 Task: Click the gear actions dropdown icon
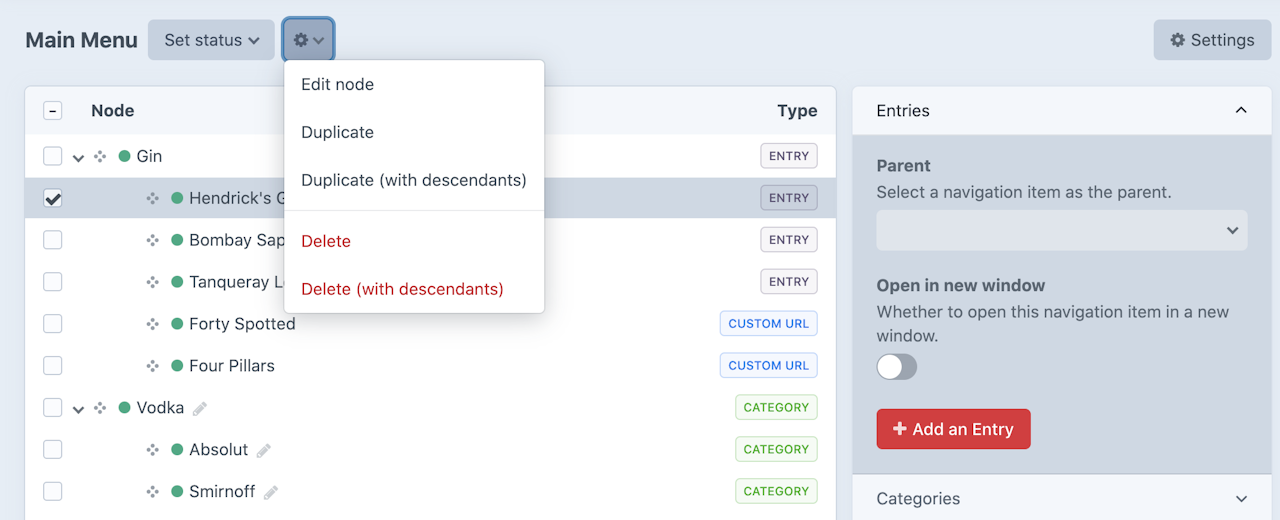308,40
